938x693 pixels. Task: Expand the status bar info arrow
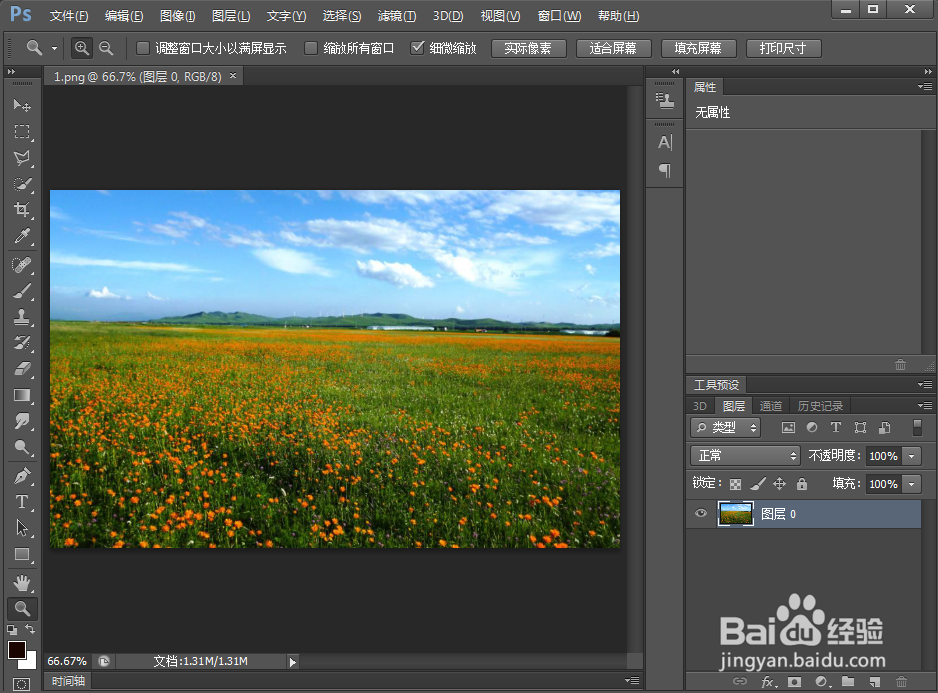click(x=293, y=662)
